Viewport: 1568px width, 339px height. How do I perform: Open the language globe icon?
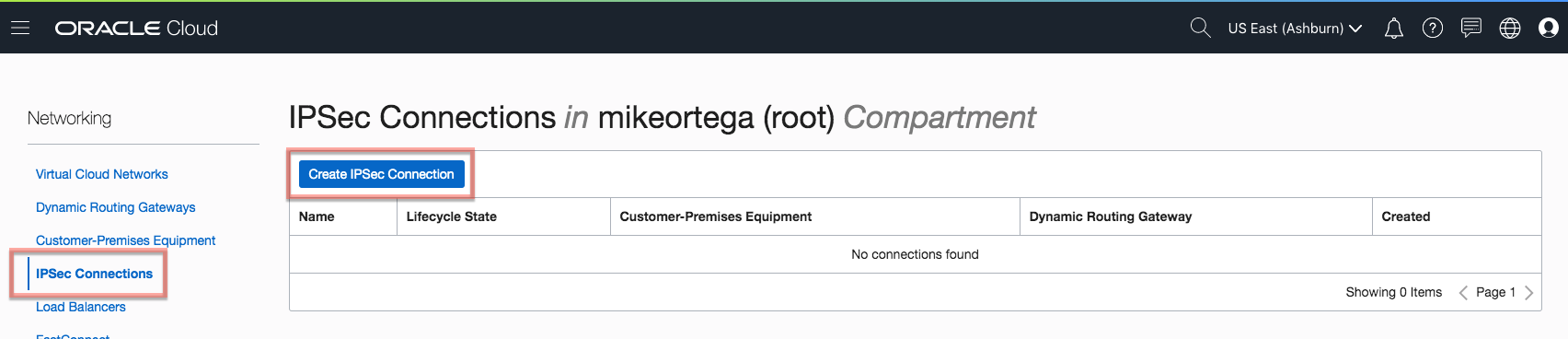1510,29
